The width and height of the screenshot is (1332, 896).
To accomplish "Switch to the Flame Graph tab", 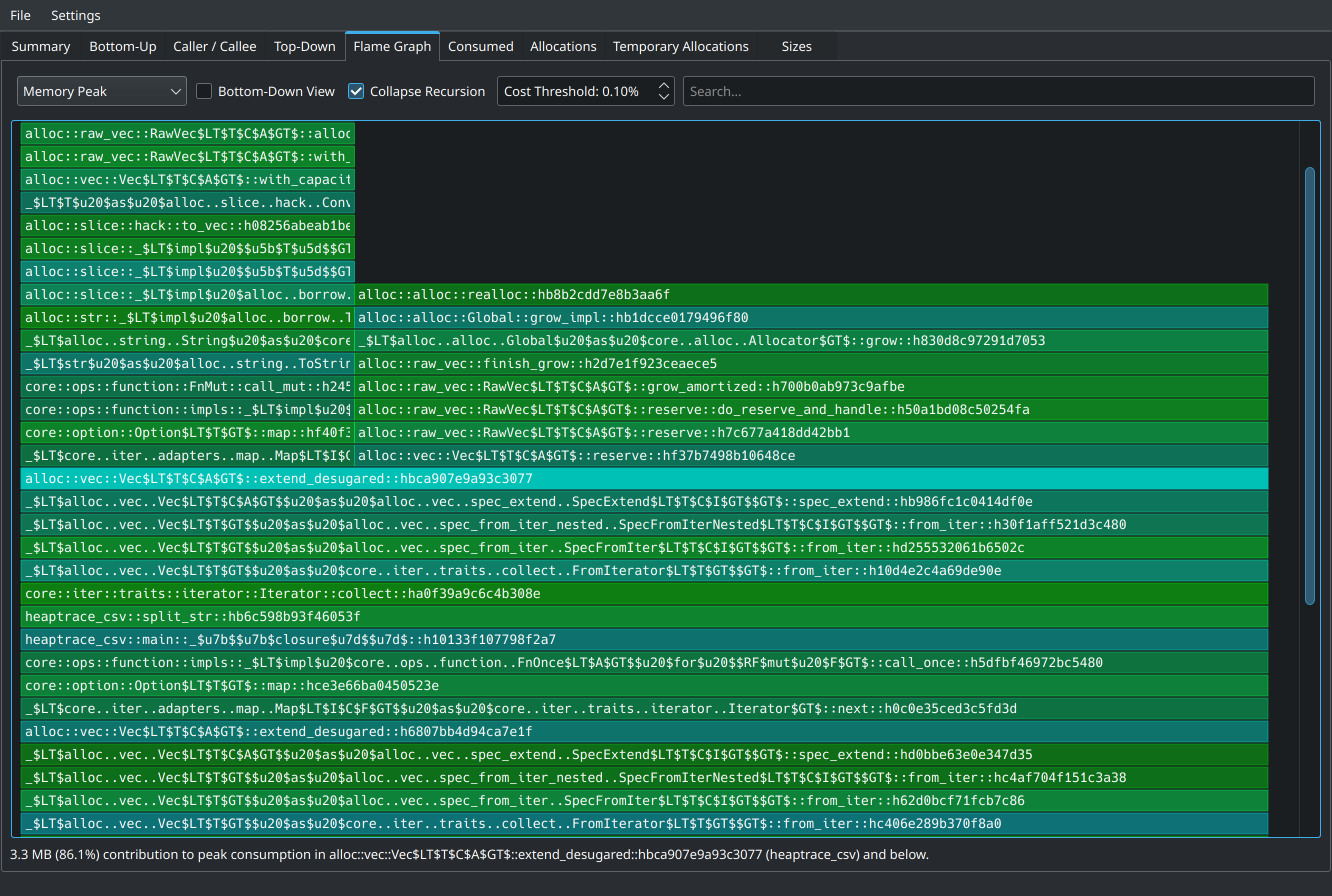I will 392,46.
